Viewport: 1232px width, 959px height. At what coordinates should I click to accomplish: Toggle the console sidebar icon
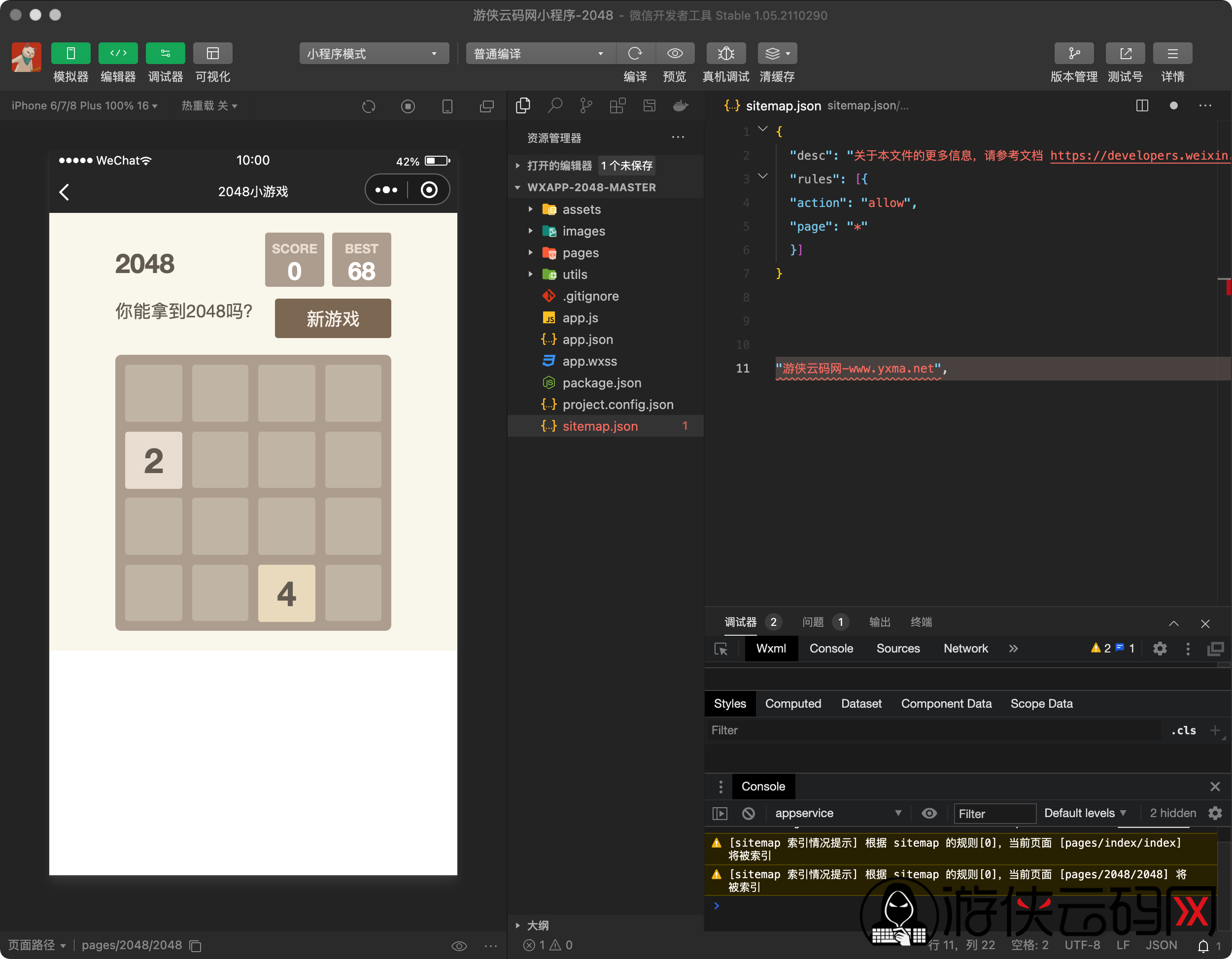point(720,814)
